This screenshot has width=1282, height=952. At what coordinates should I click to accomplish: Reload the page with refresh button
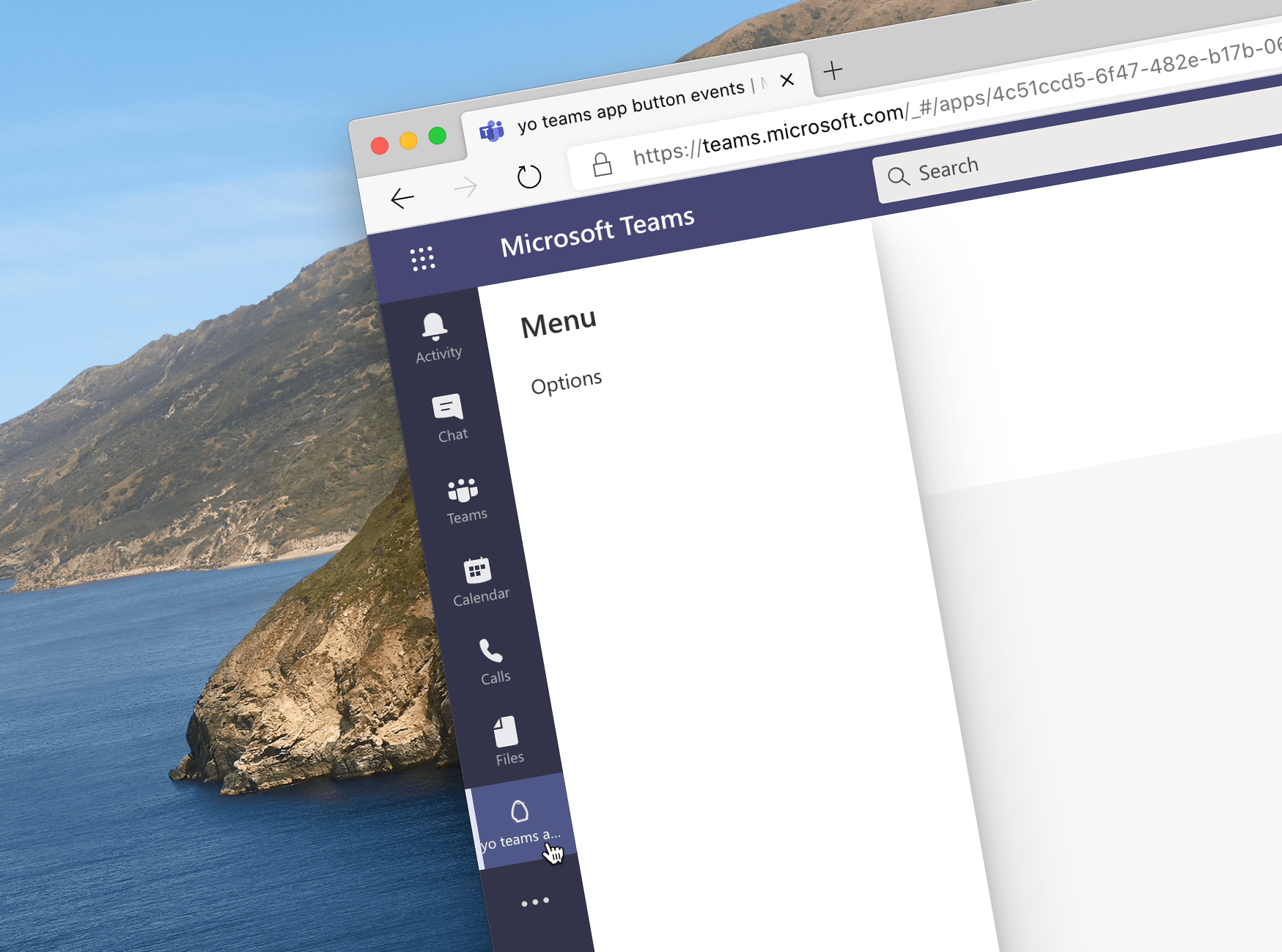pyautogui.click(x=528, y=176)
